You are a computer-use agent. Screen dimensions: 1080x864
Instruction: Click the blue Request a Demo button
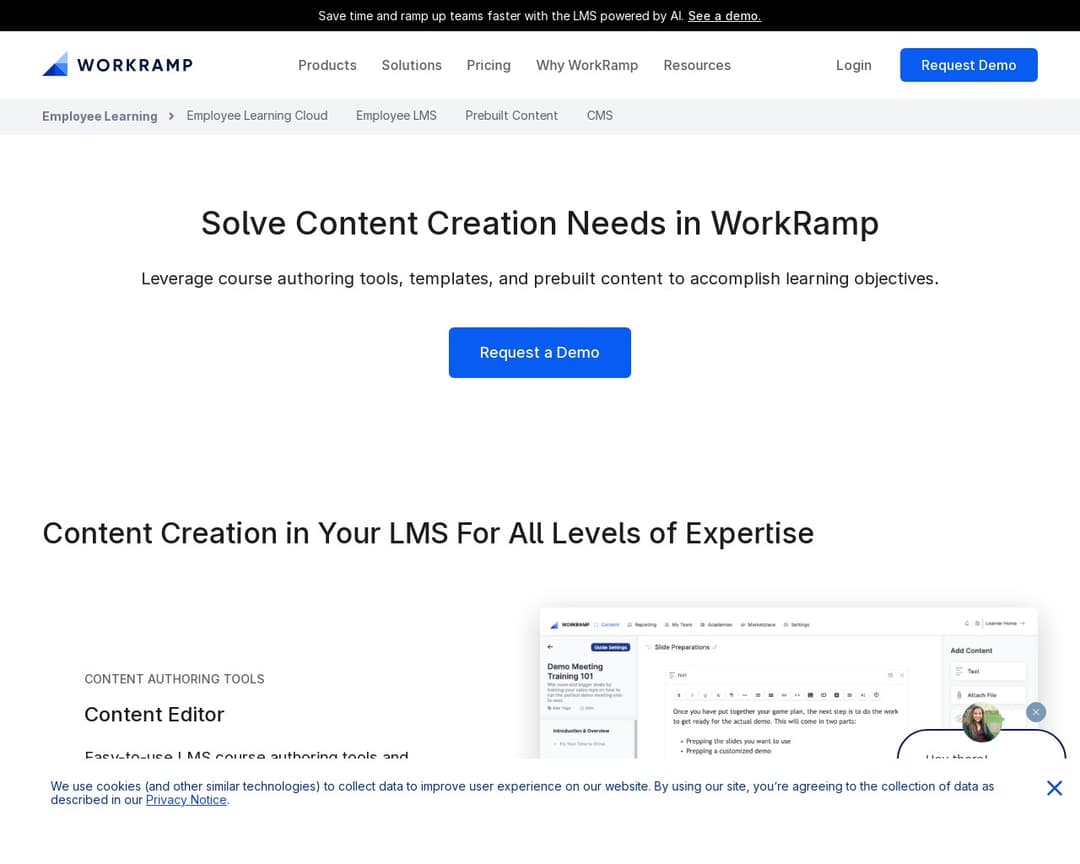pyautogui.click(x=539, y=353)
